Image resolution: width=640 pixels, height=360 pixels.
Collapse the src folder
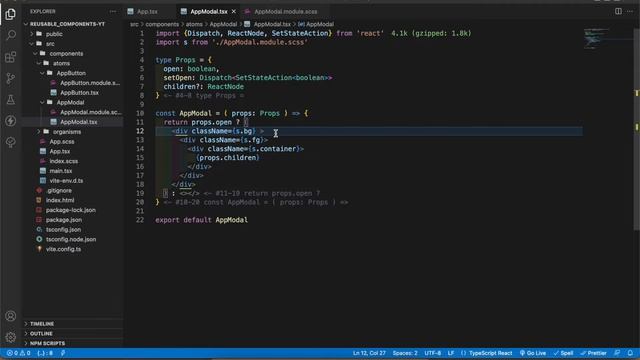pyautogui.click(x=50, y=44)
